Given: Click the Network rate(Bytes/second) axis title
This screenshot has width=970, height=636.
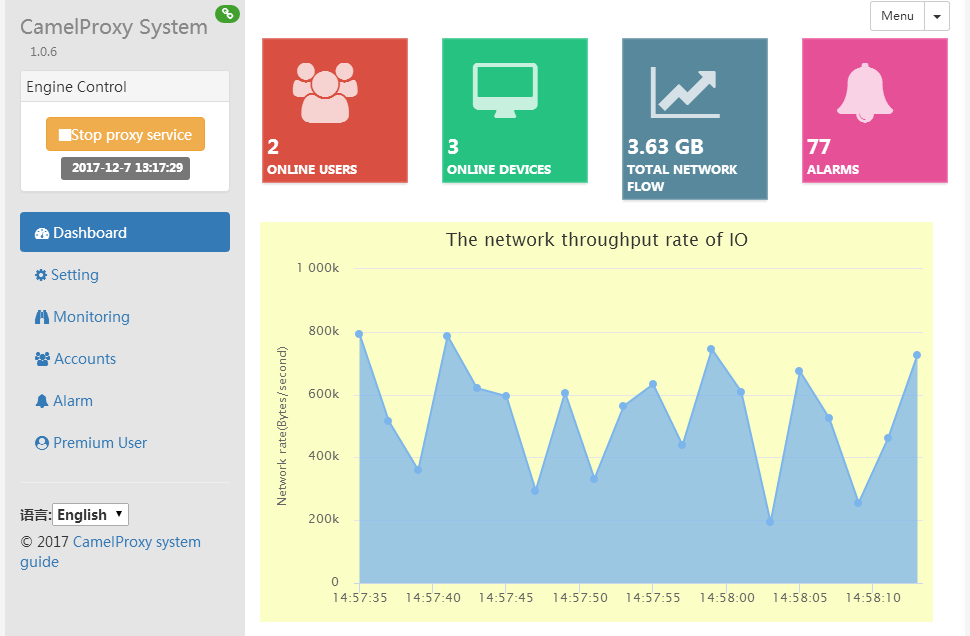Looking at the screenshot, I should (282, 426).
